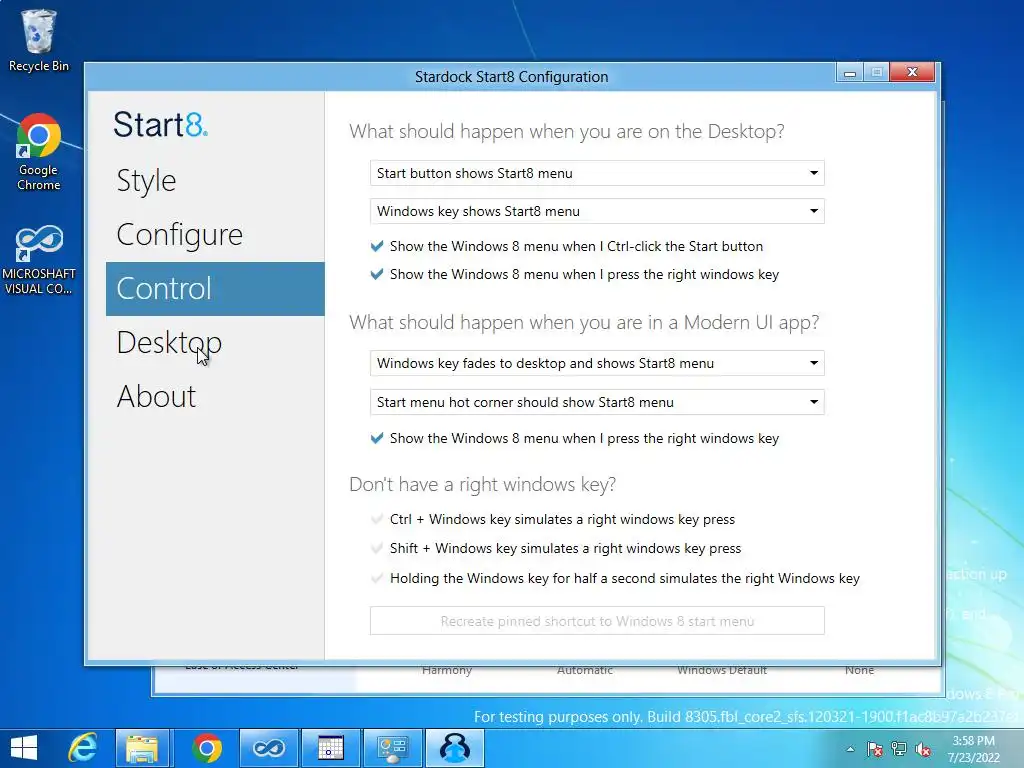1024x768 pixels.
Task: Minimize the Start8 Configuration window
Action: coord(850,72)
